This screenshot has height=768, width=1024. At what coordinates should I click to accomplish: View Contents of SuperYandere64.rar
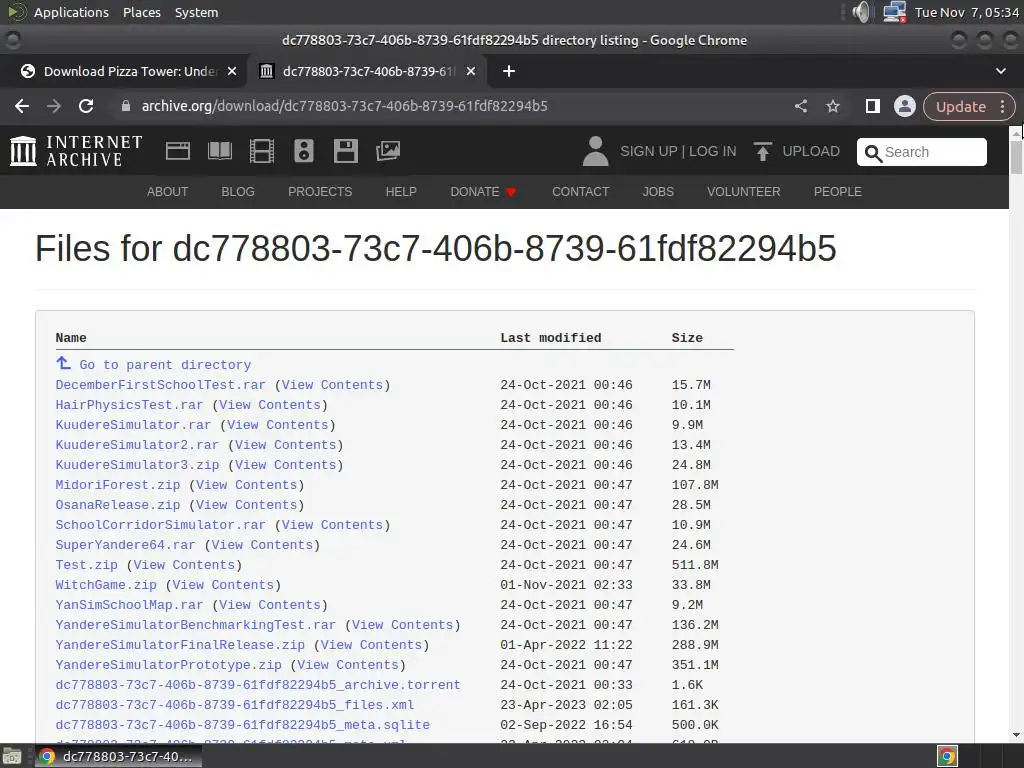tap(262, 545)
